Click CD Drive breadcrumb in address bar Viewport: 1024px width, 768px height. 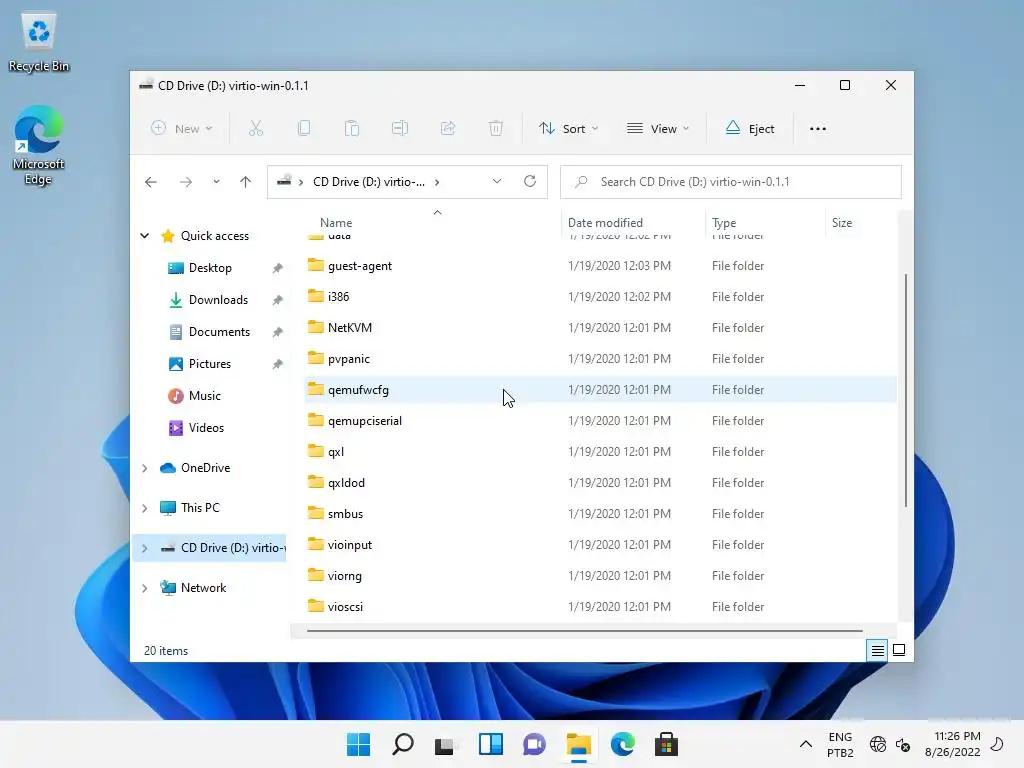click(x=369, y=182)
